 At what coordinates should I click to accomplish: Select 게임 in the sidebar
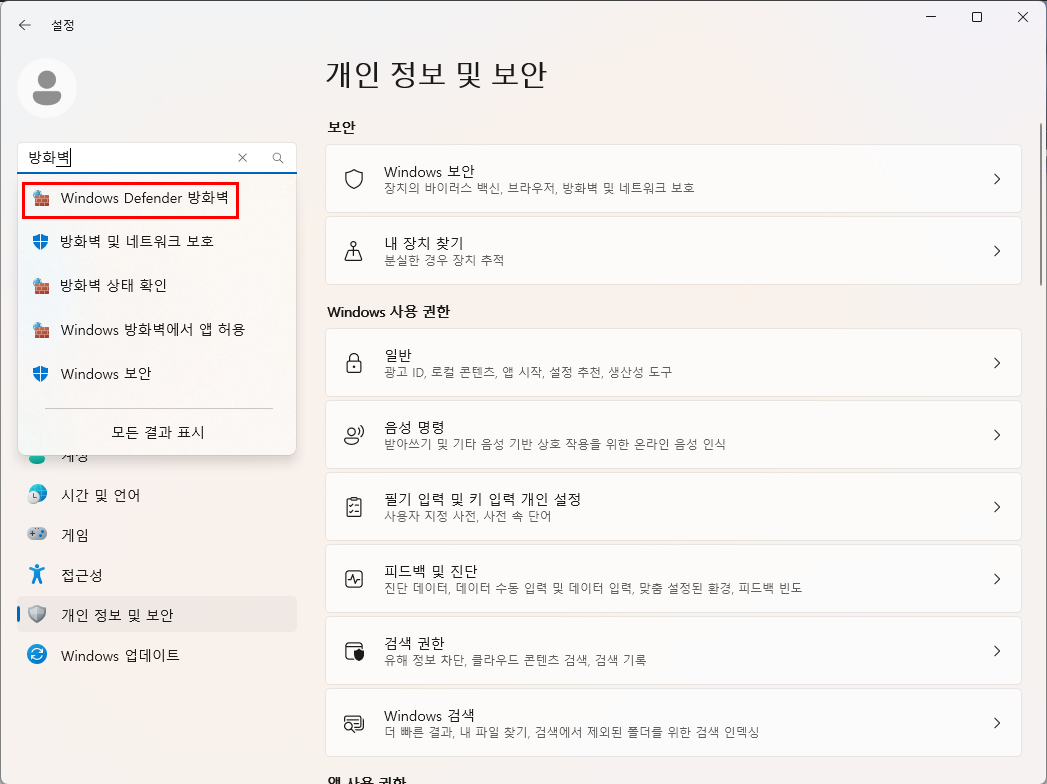(x=157, y=535)
